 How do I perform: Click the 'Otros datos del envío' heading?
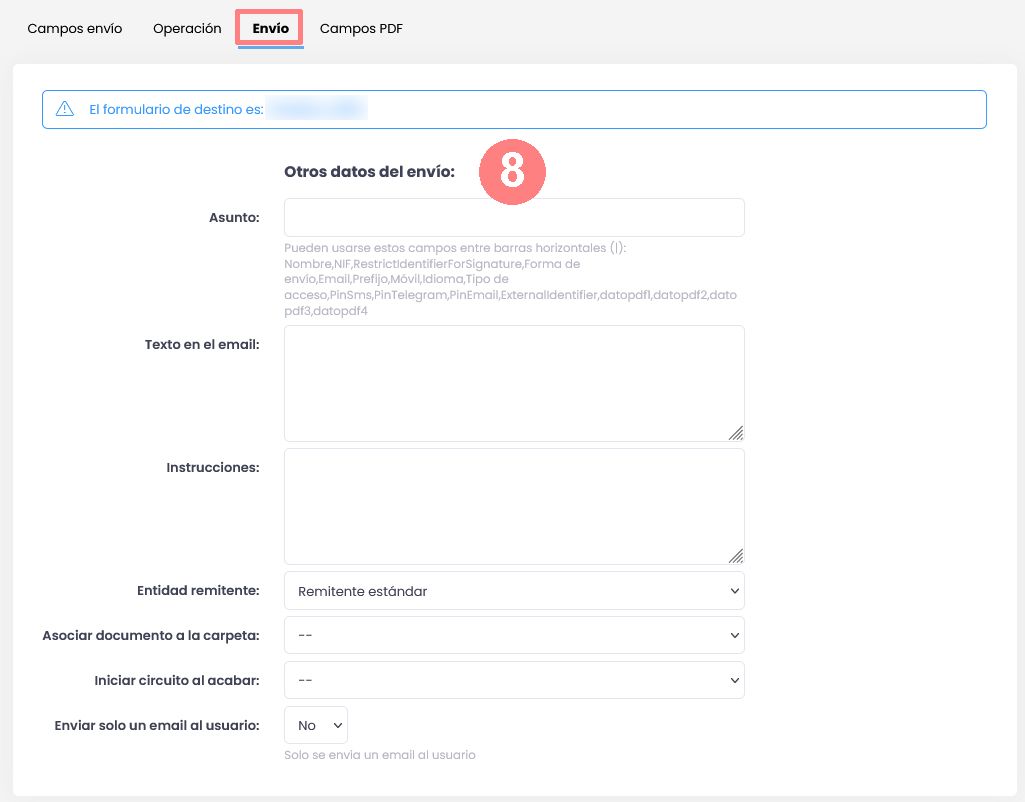tap(369, 172)
